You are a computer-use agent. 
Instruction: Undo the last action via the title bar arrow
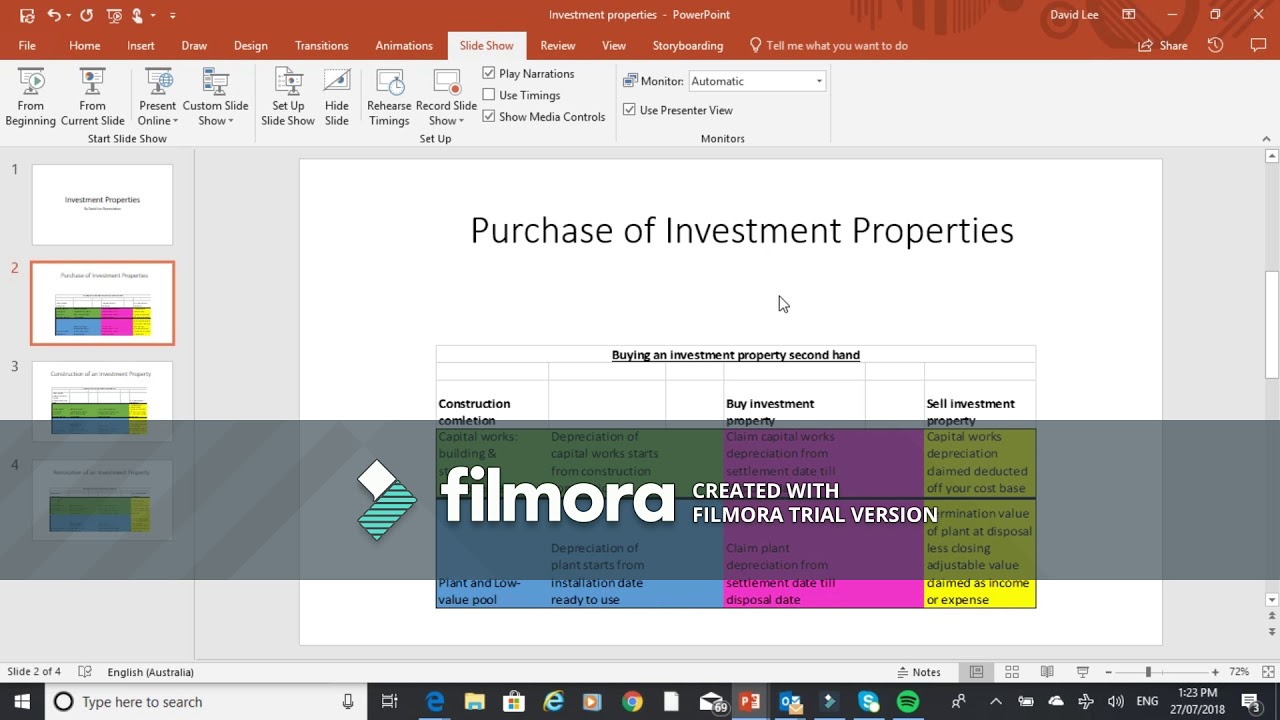54,15
